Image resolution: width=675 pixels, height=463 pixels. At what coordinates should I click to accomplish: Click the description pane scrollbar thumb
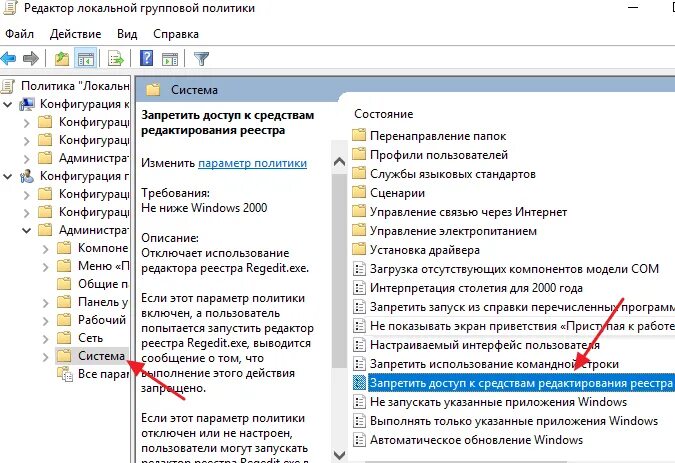tap(339, 270)
